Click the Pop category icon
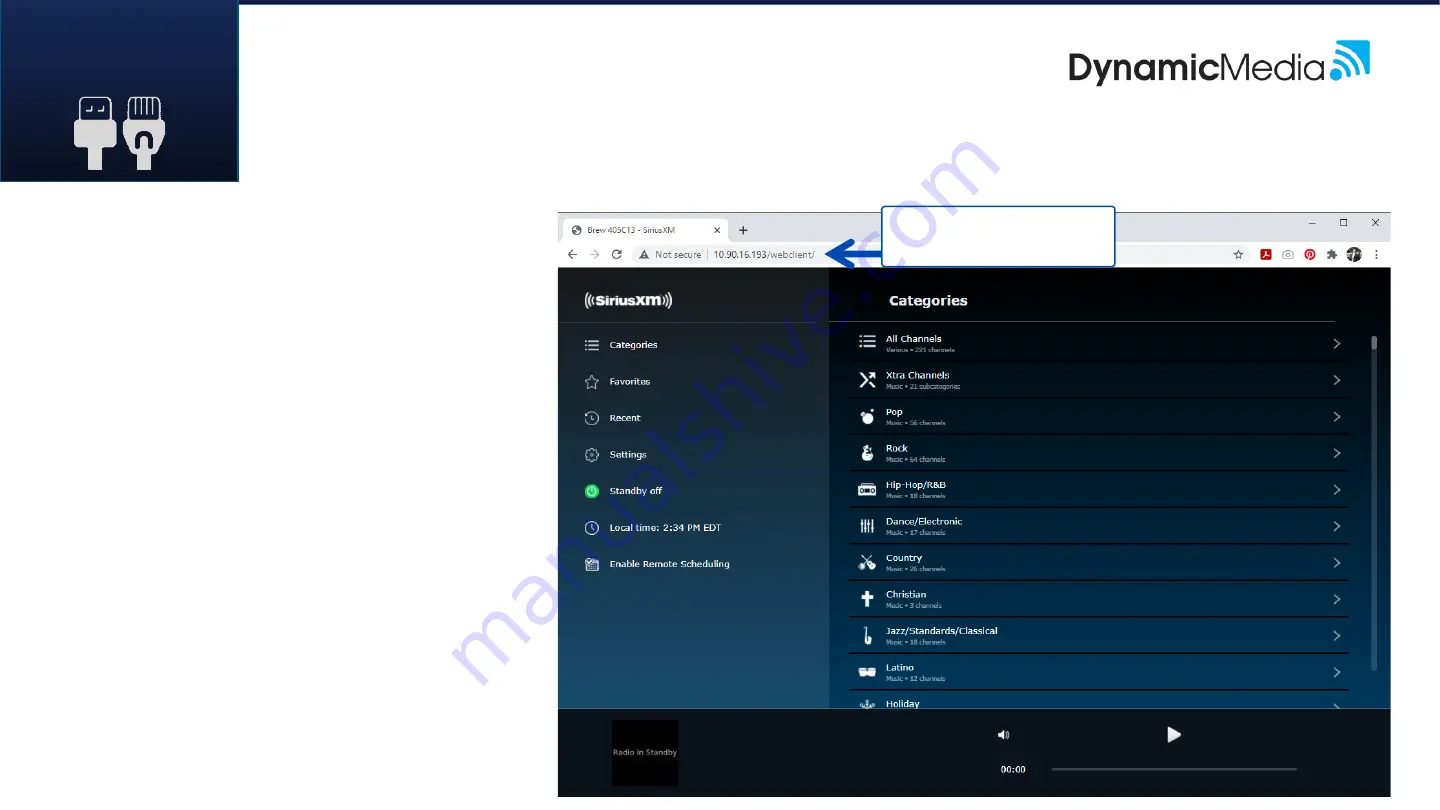 [867, 417]
